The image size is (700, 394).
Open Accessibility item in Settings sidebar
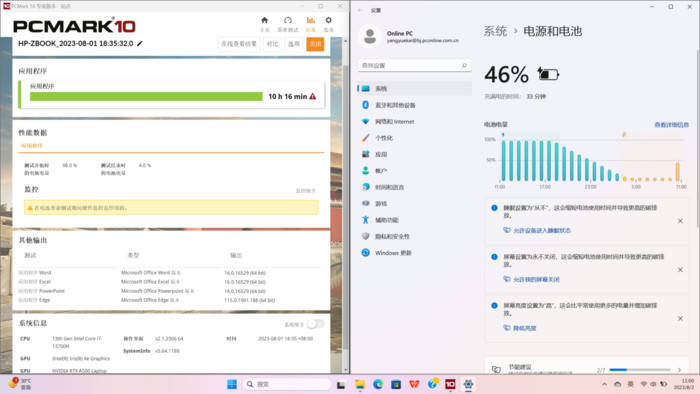(414, 220)
